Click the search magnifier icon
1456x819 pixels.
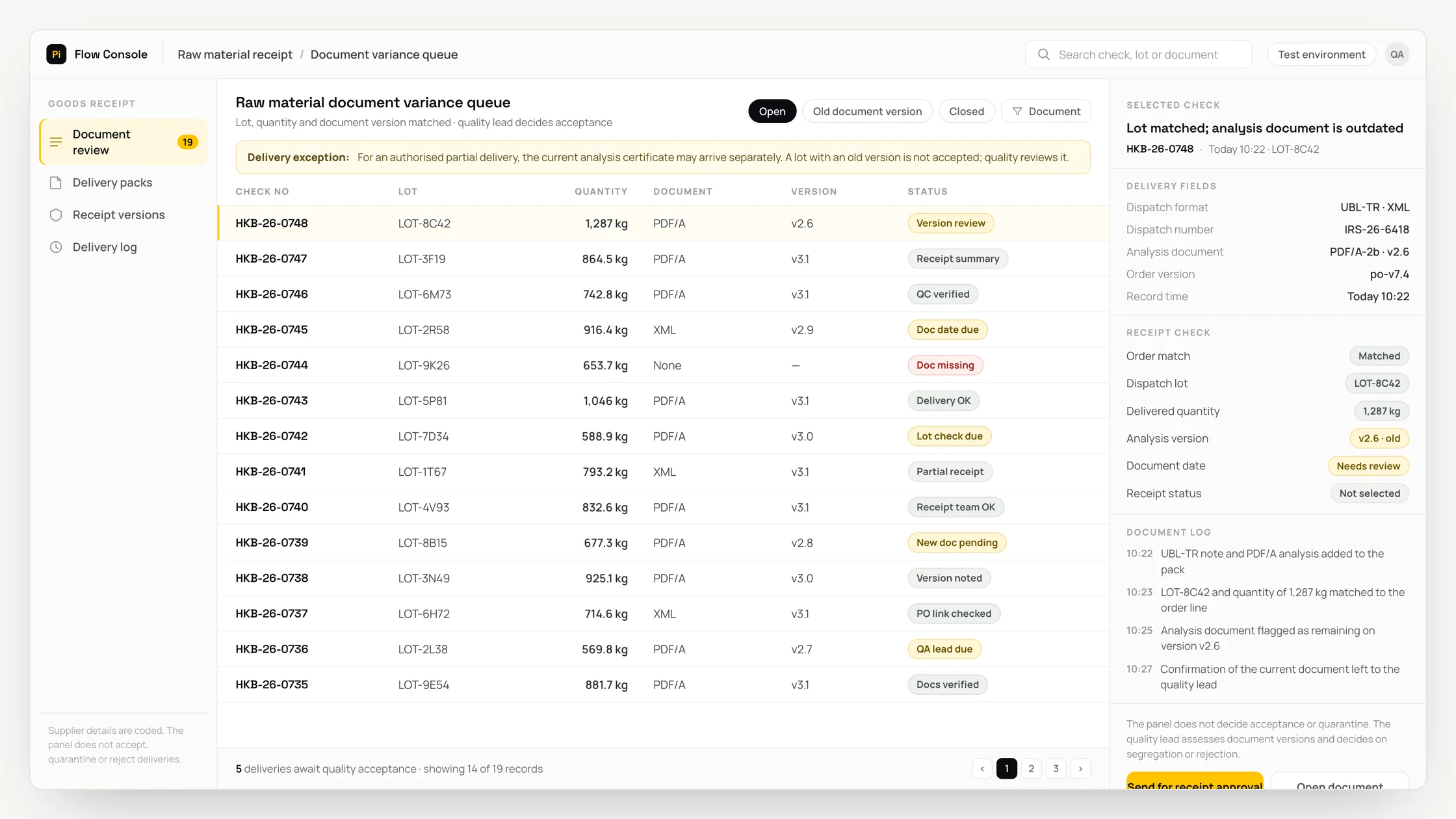point(1043,55)
